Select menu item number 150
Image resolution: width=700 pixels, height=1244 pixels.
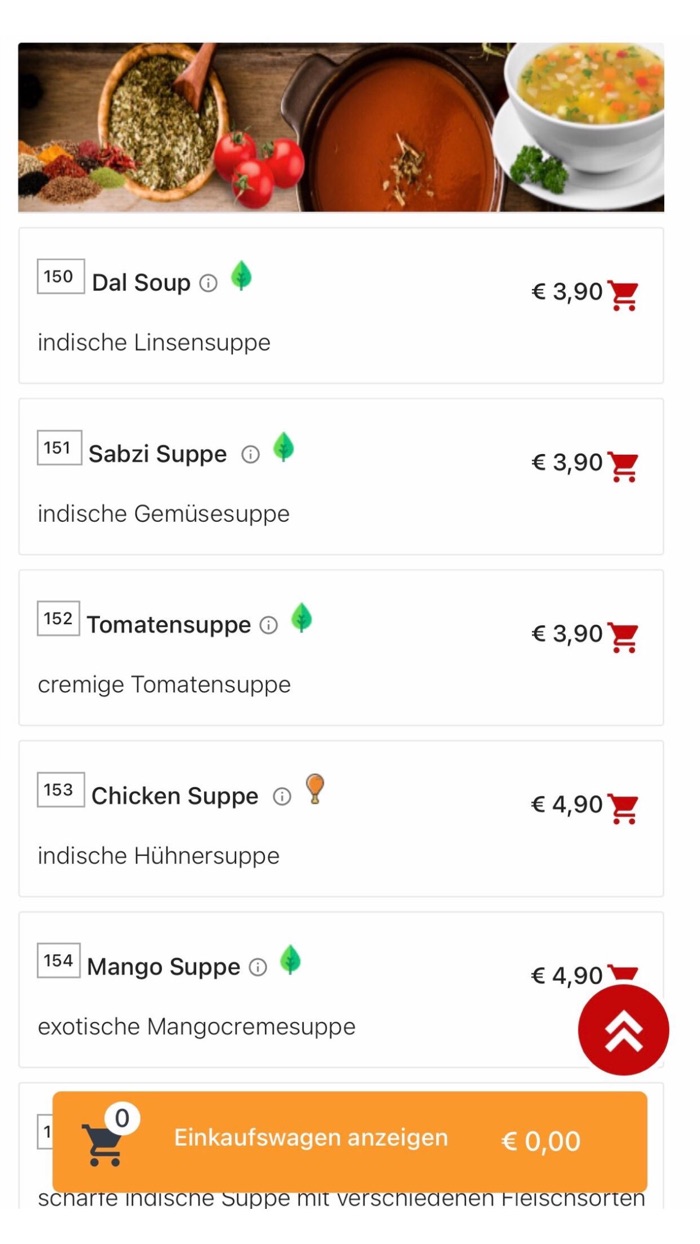(x=59, y=277)
